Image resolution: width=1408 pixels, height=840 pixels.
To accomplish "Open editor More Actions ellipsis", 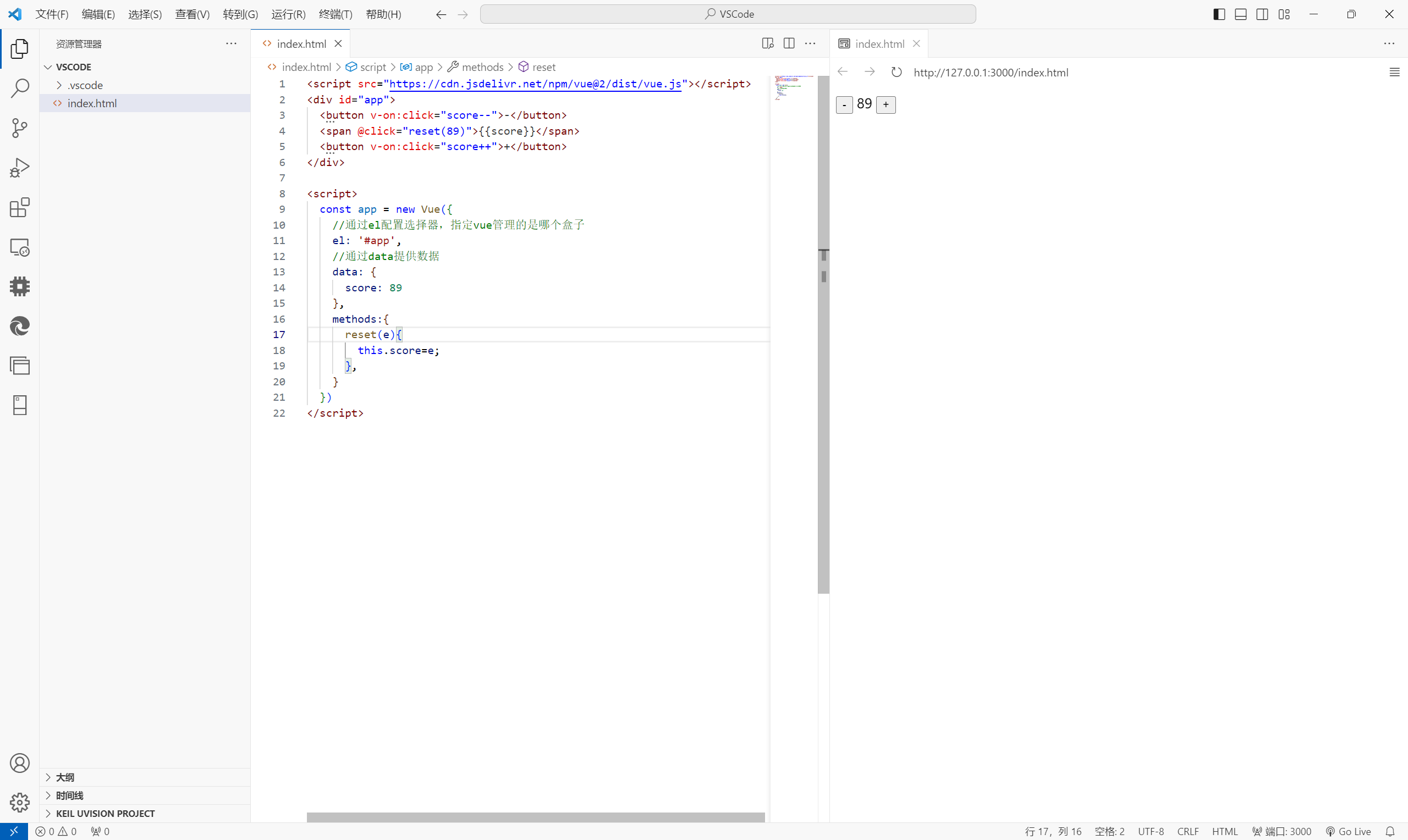I will (811, 43).
